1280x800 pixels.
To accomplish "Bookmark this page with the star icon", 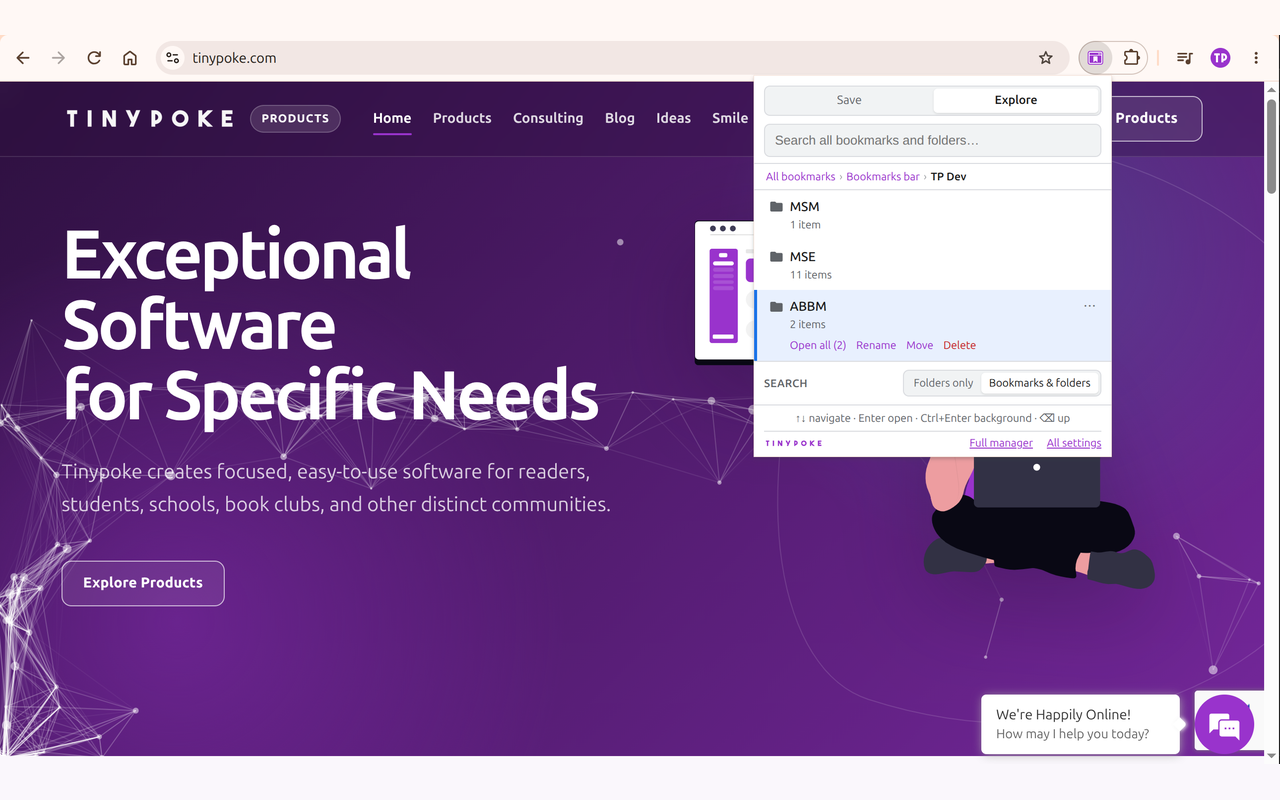I will coord(1046,58).
